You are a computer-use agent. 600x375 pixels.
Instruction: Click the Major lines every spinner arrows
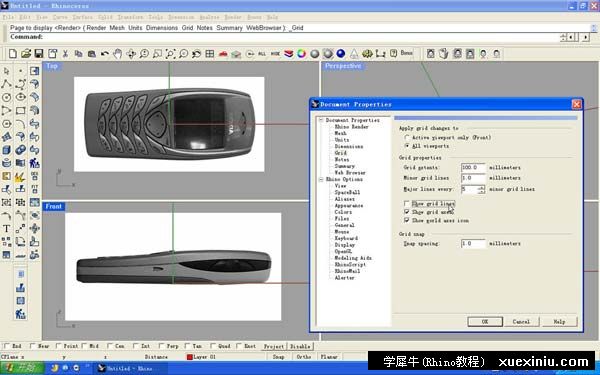tap(482, 189)
